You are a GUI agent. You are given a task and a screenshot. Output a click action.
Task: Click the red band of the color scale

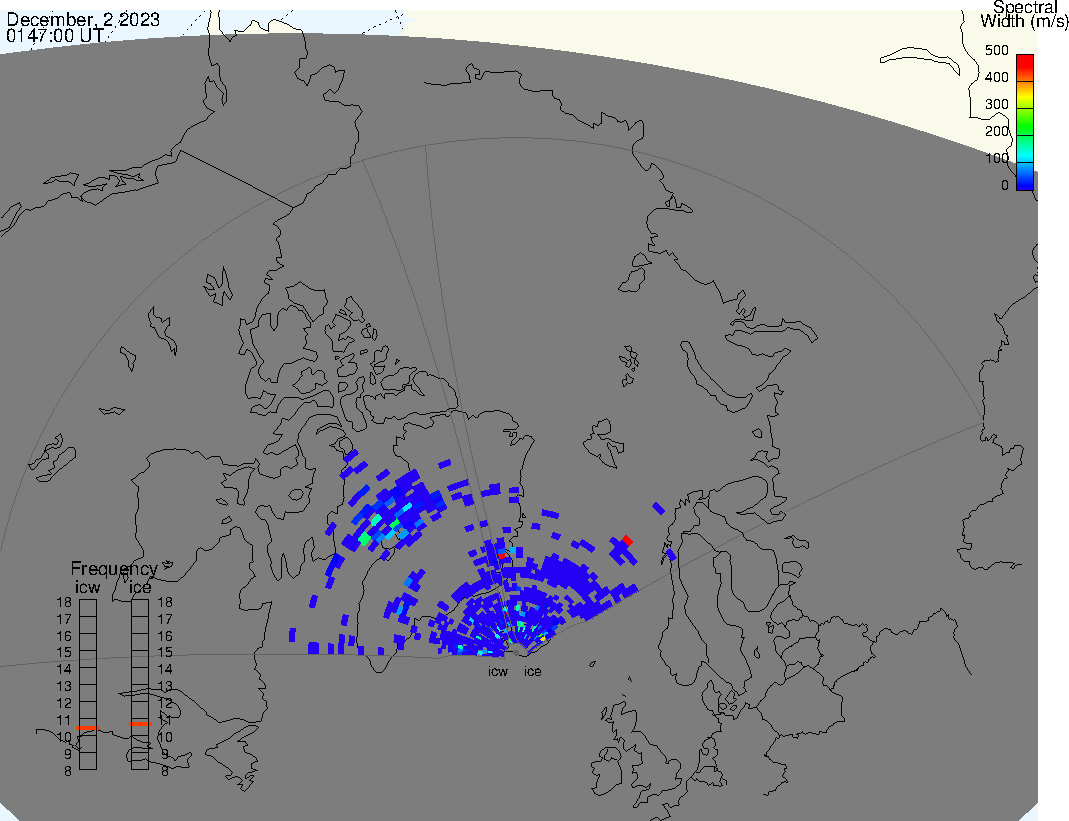[1024, 65]
